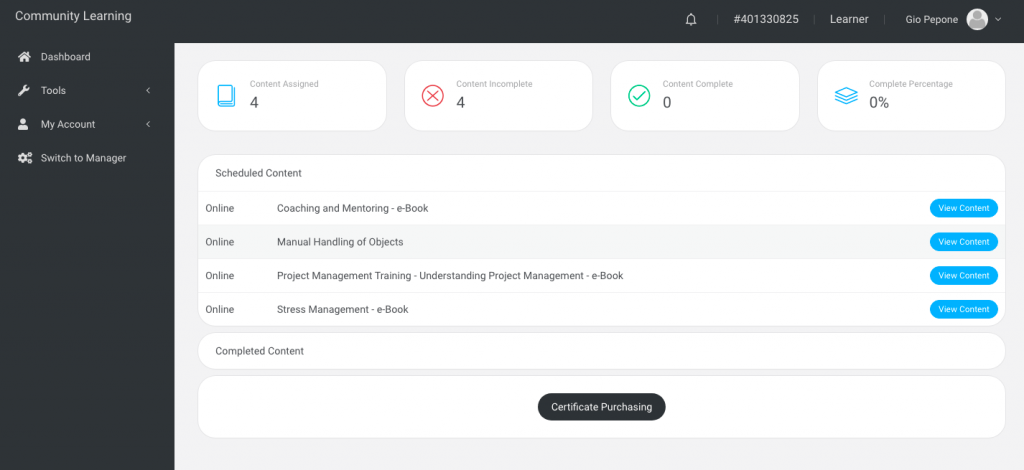Select Switch to Manager in sidebar
The height and width of the screenshot is (470, 1024).
(83, 158)
